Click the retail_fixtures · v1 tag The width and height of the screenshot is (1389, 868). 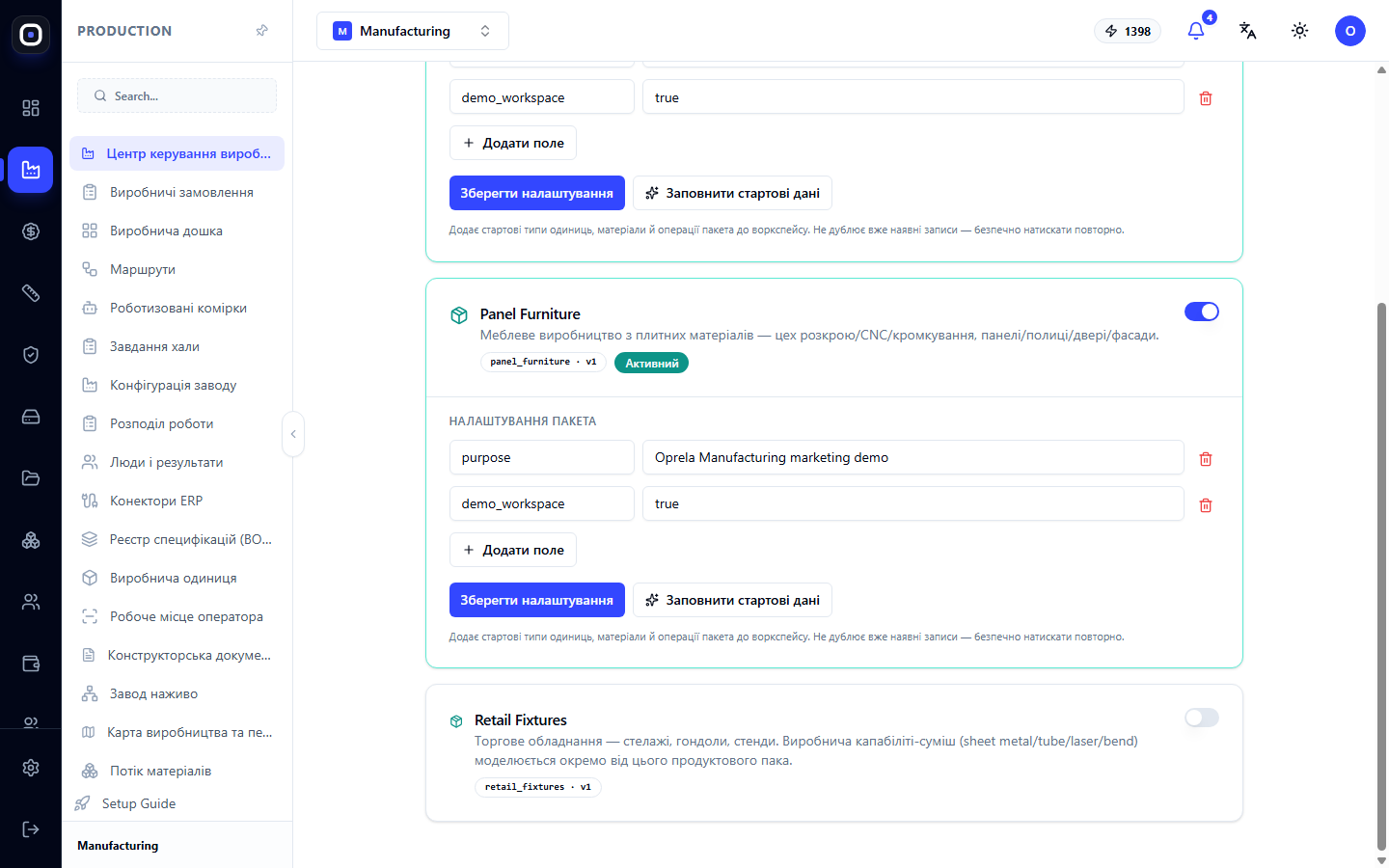coord(538,787)
